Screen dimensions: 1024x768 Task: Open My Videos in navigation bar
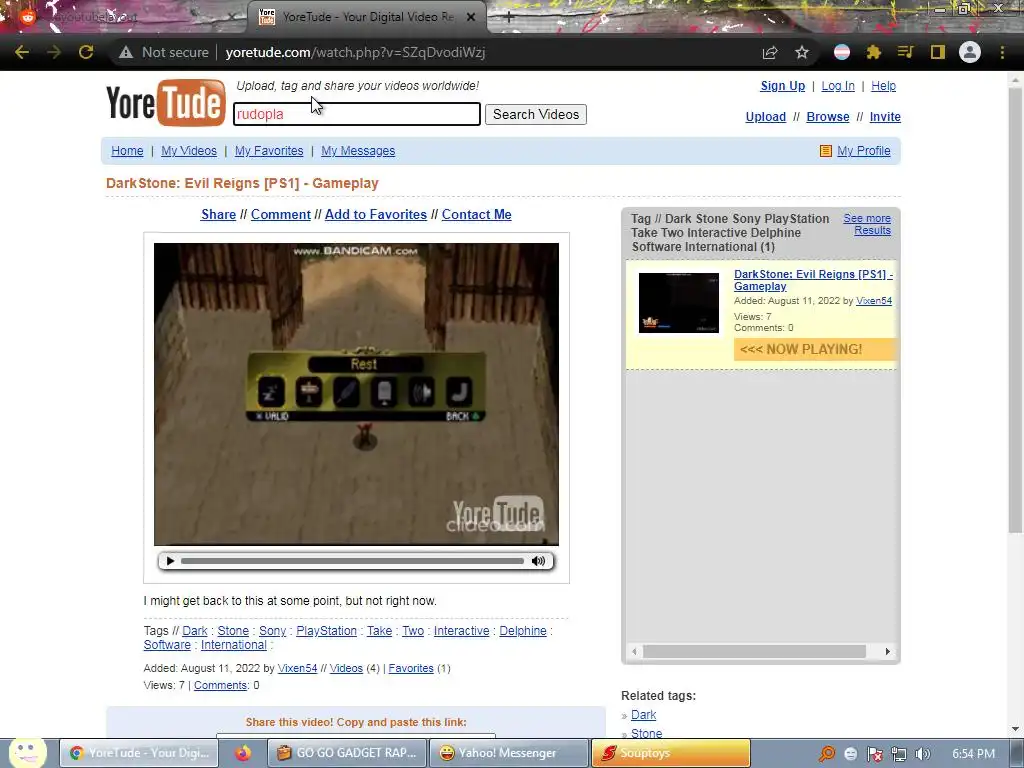coord(189,151)
